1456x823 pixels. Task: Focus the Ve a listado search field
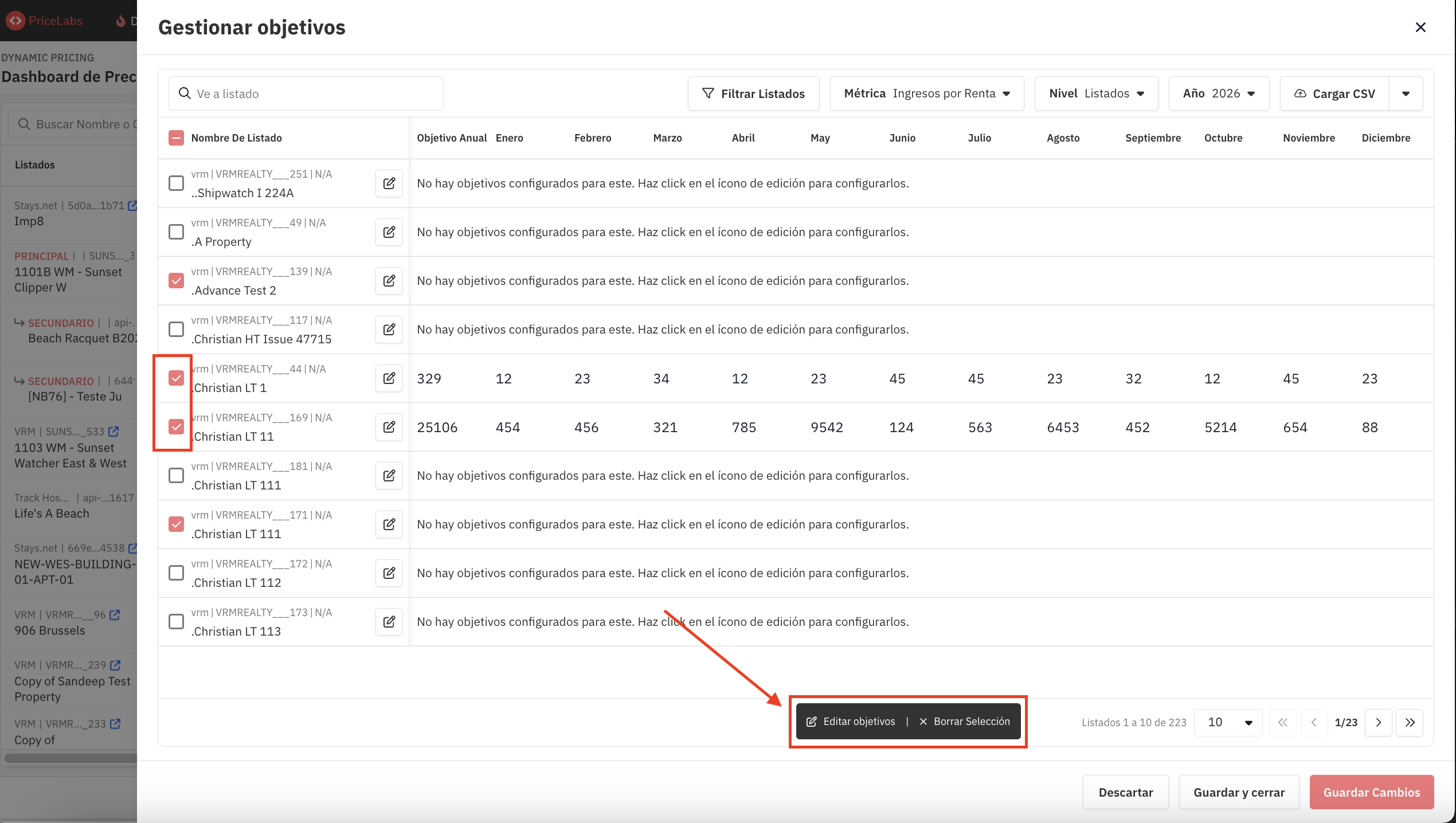pos(306,93)
